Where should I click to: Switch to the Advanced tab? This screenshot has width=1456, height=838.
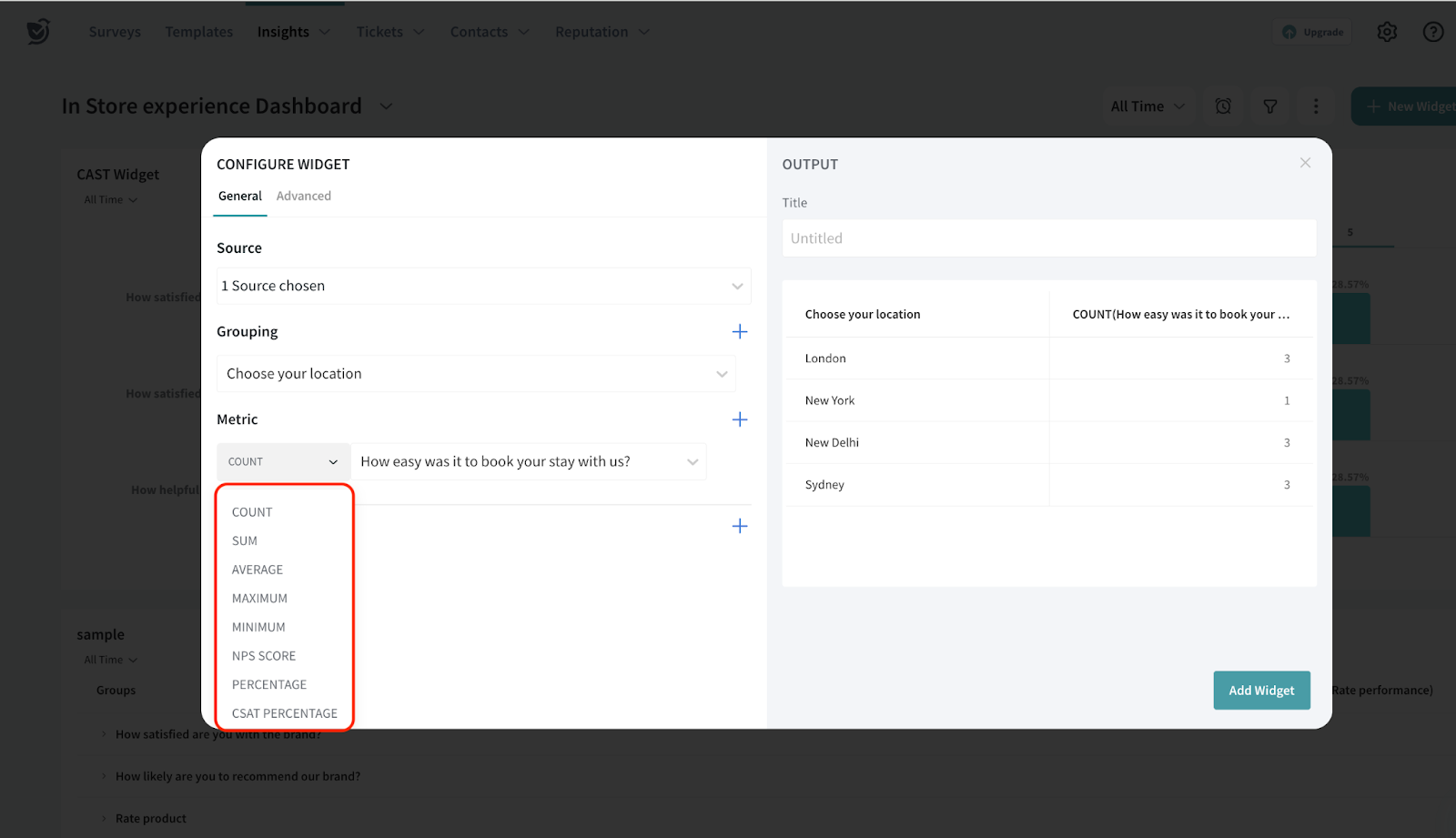point(304,197)
